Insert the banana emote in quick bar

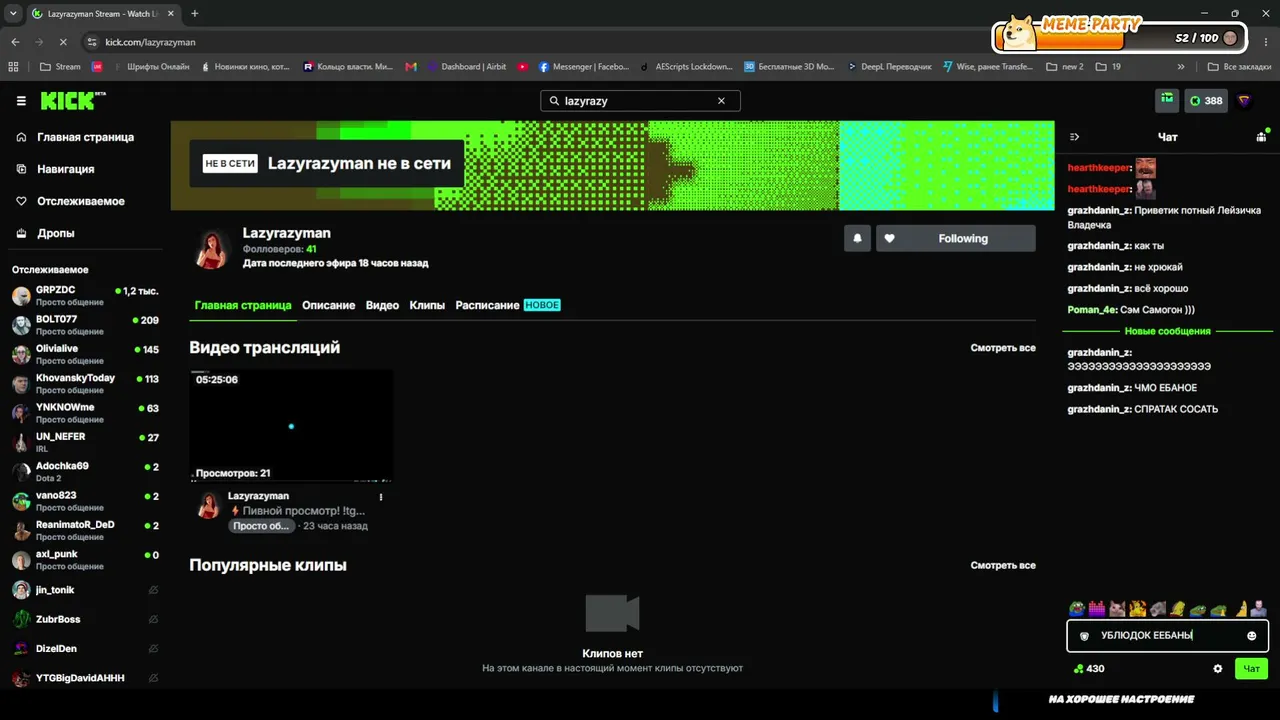point(1241,608)
